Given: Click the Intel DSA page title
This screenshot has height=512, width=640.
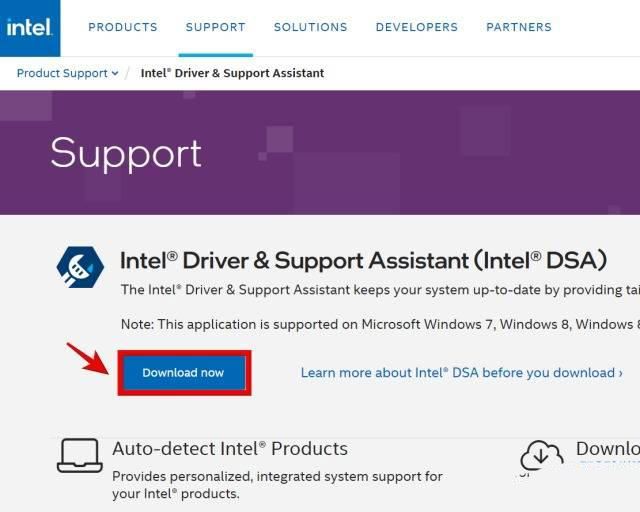Looking at the screenshot, I should pyautogui.click(x=363, y=261).
